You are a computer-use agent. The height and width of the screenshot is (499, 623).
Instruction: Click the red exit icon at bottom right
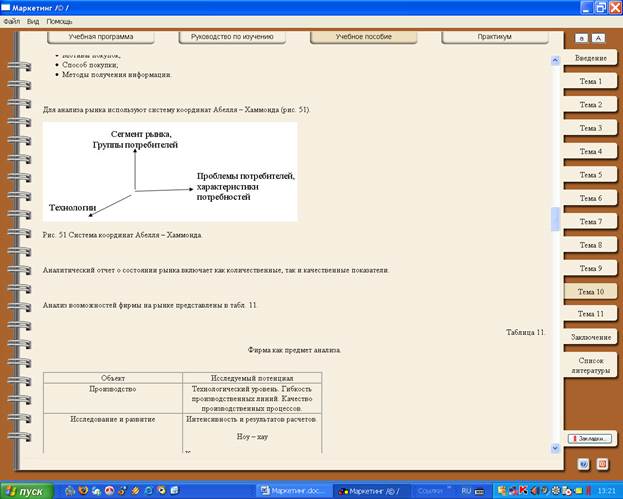(x=602, y=464)
